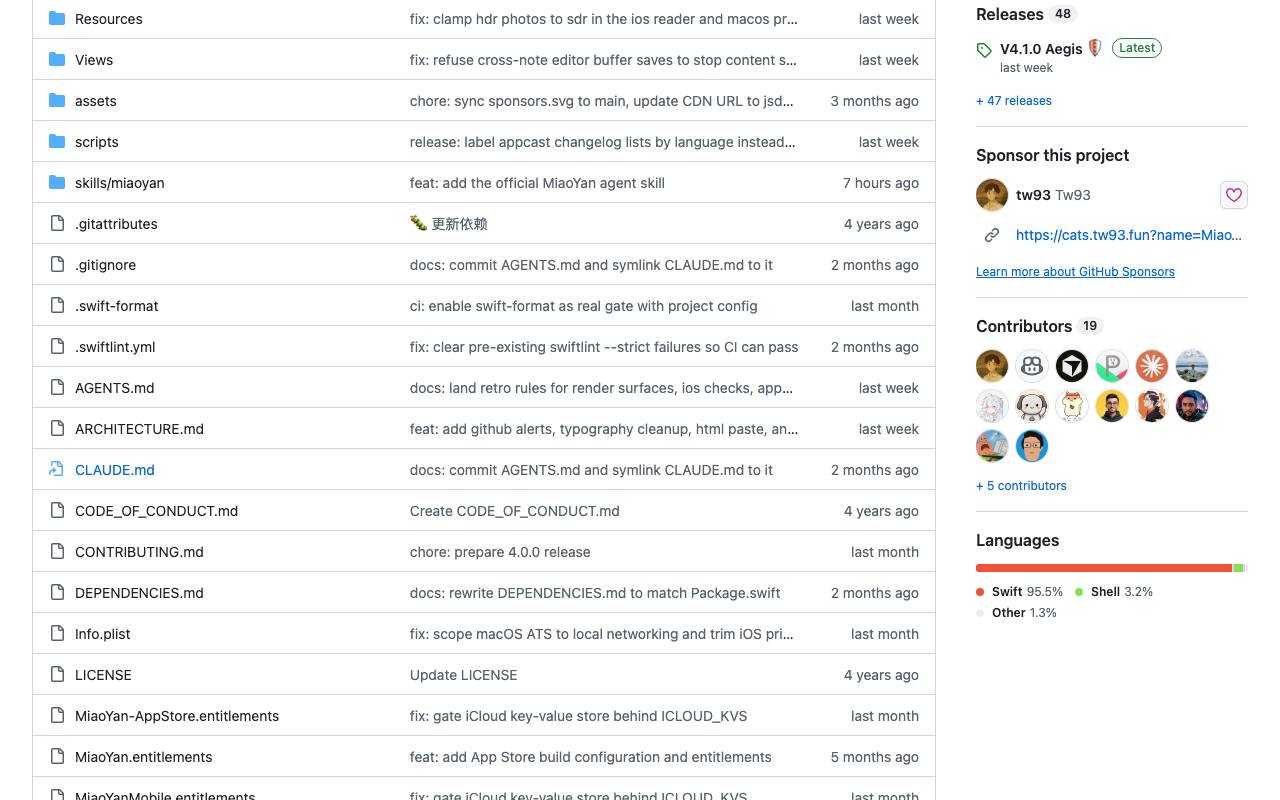Open the Contributors 19 heading link
Viewport: 1280px width, 800px height.
click(x=1040, y=326)
